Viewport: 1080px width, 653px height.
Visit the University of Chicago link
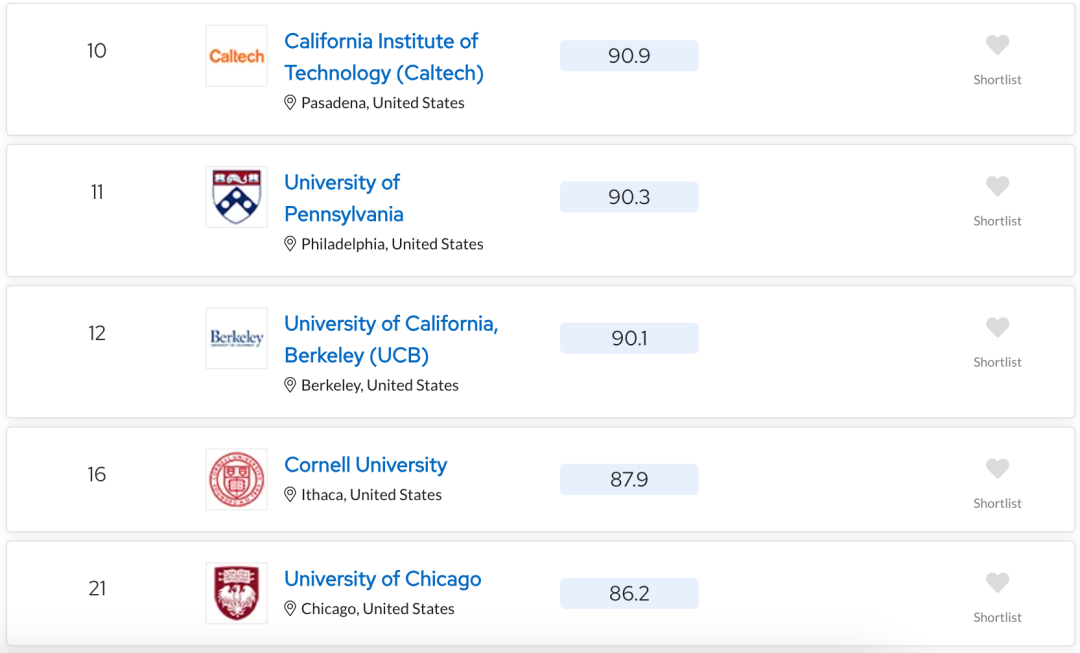pyautogui.click(x=382, y=579)
